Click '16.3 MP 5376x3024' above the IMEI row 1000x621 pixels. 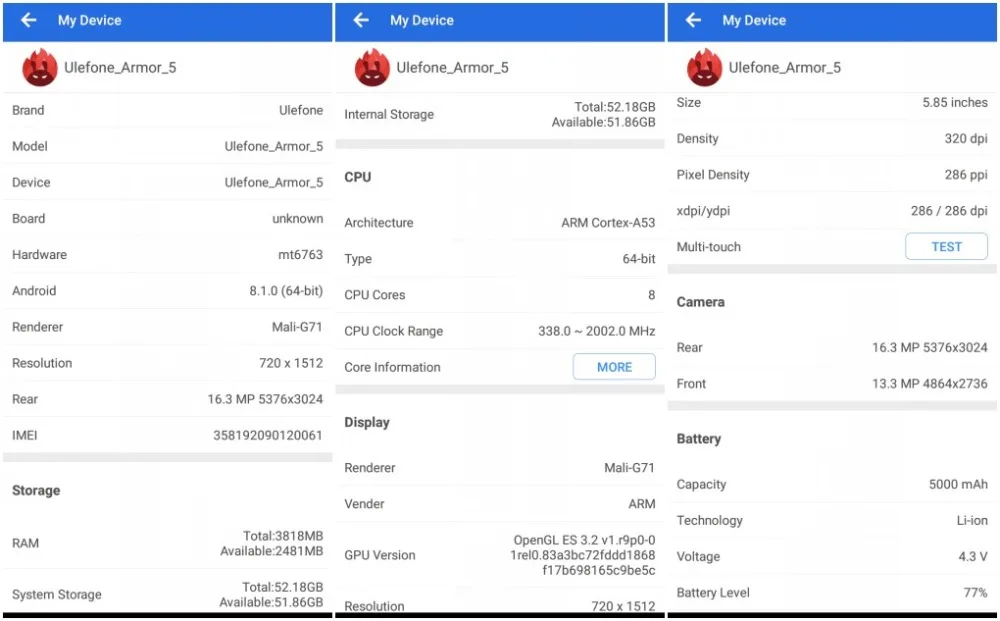point(265,399)
